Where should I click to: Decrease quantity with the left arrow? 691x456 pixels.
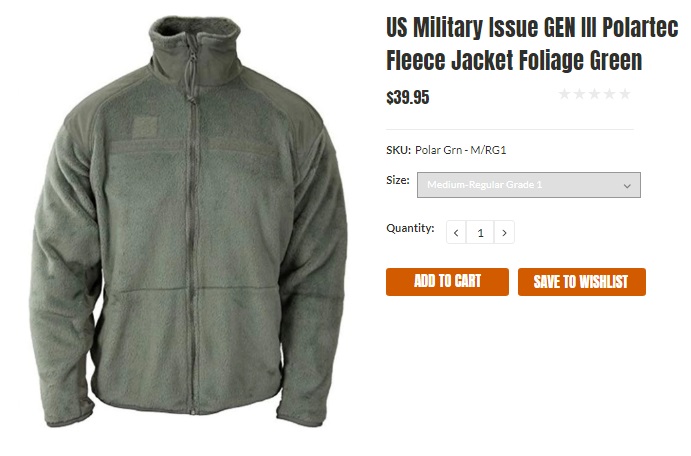457,233
